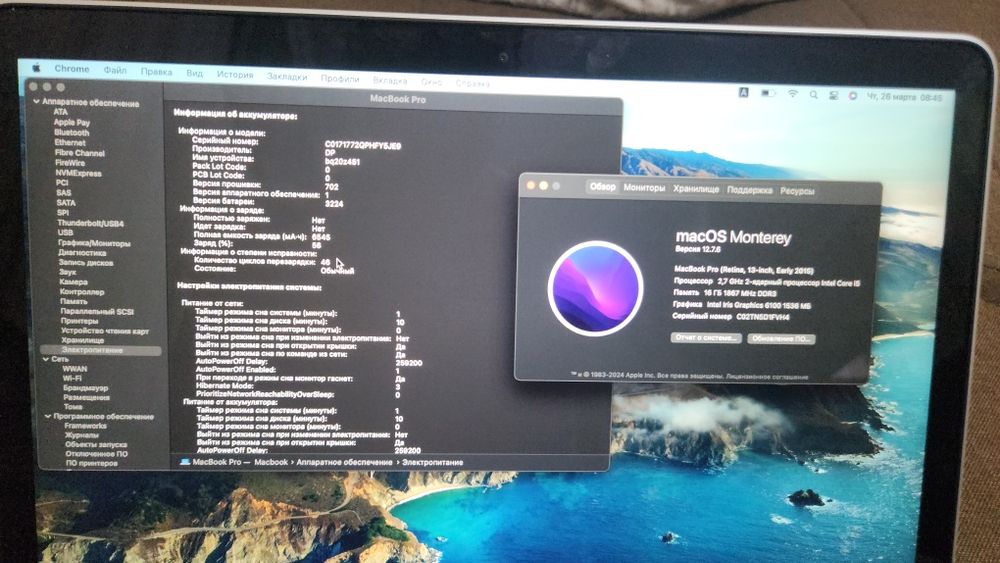The image size is (1000, 563).
Task: Select USB in the sidebar
Action: pyautogui.click(x=65, y=233)
